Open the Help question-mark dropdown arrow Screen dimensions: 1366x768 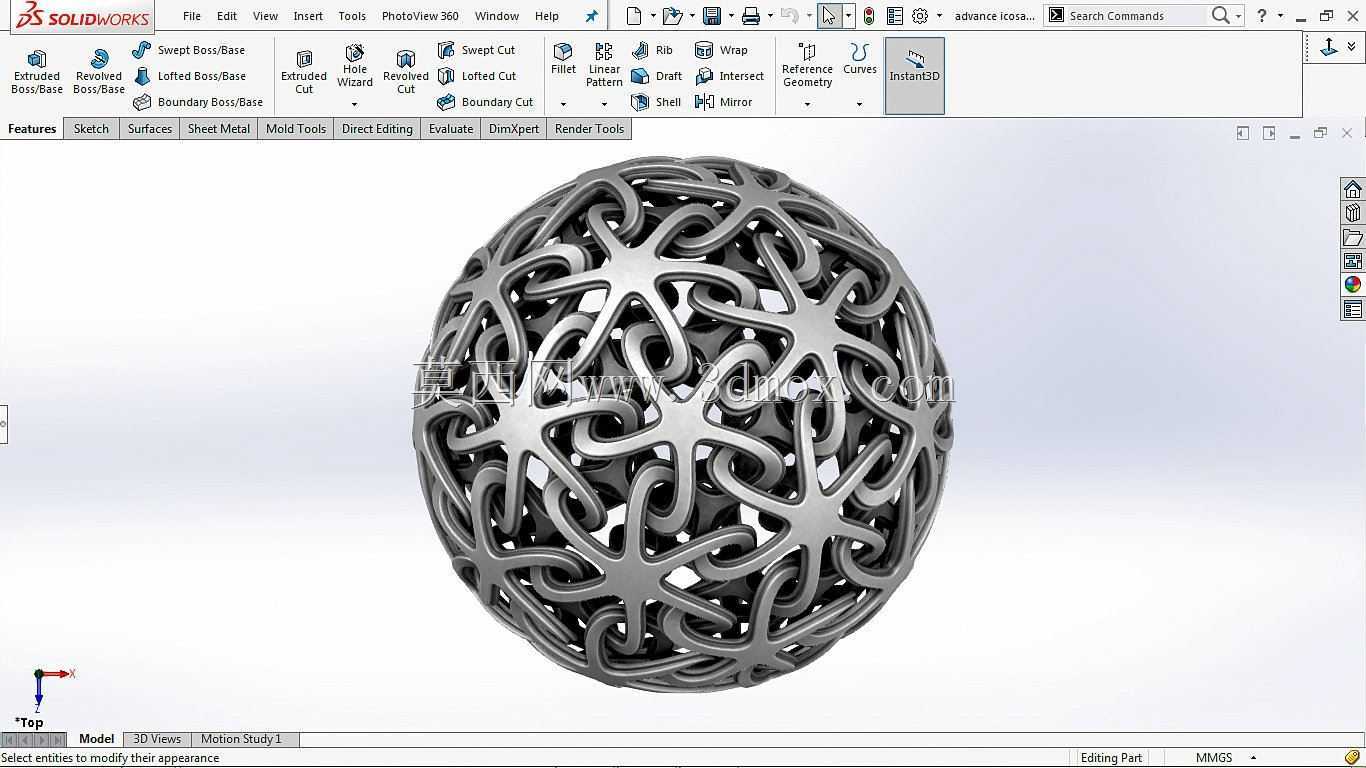pyautogui.click(x=1280, y=16)
